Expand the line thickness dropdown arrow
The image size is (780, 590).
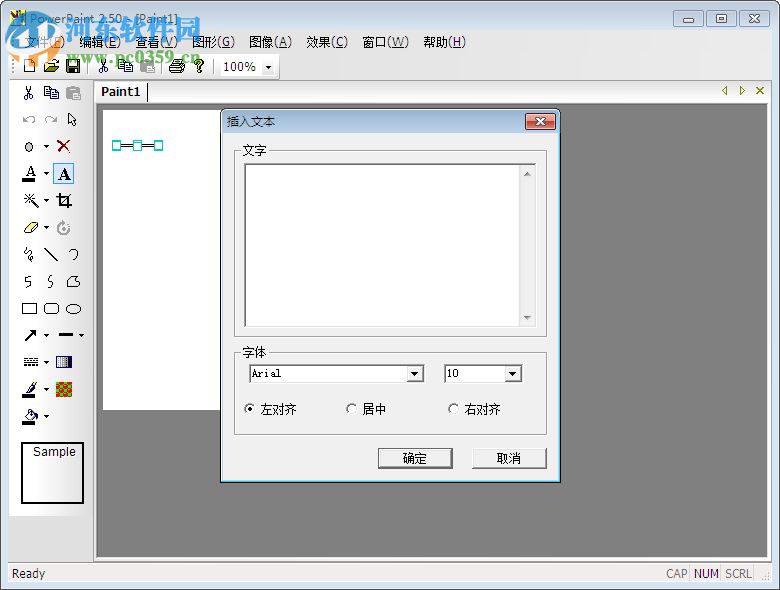81,335
